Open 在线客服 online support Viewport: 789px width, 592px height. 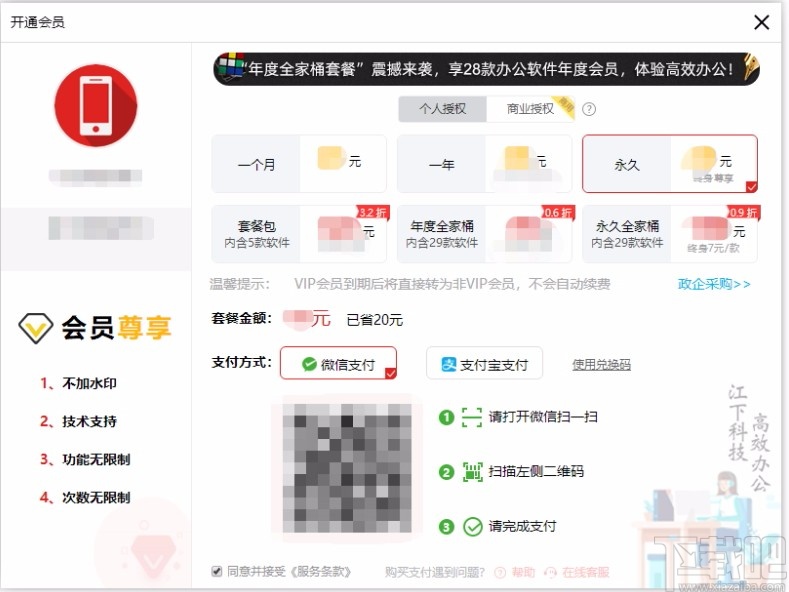click(585, 572)
